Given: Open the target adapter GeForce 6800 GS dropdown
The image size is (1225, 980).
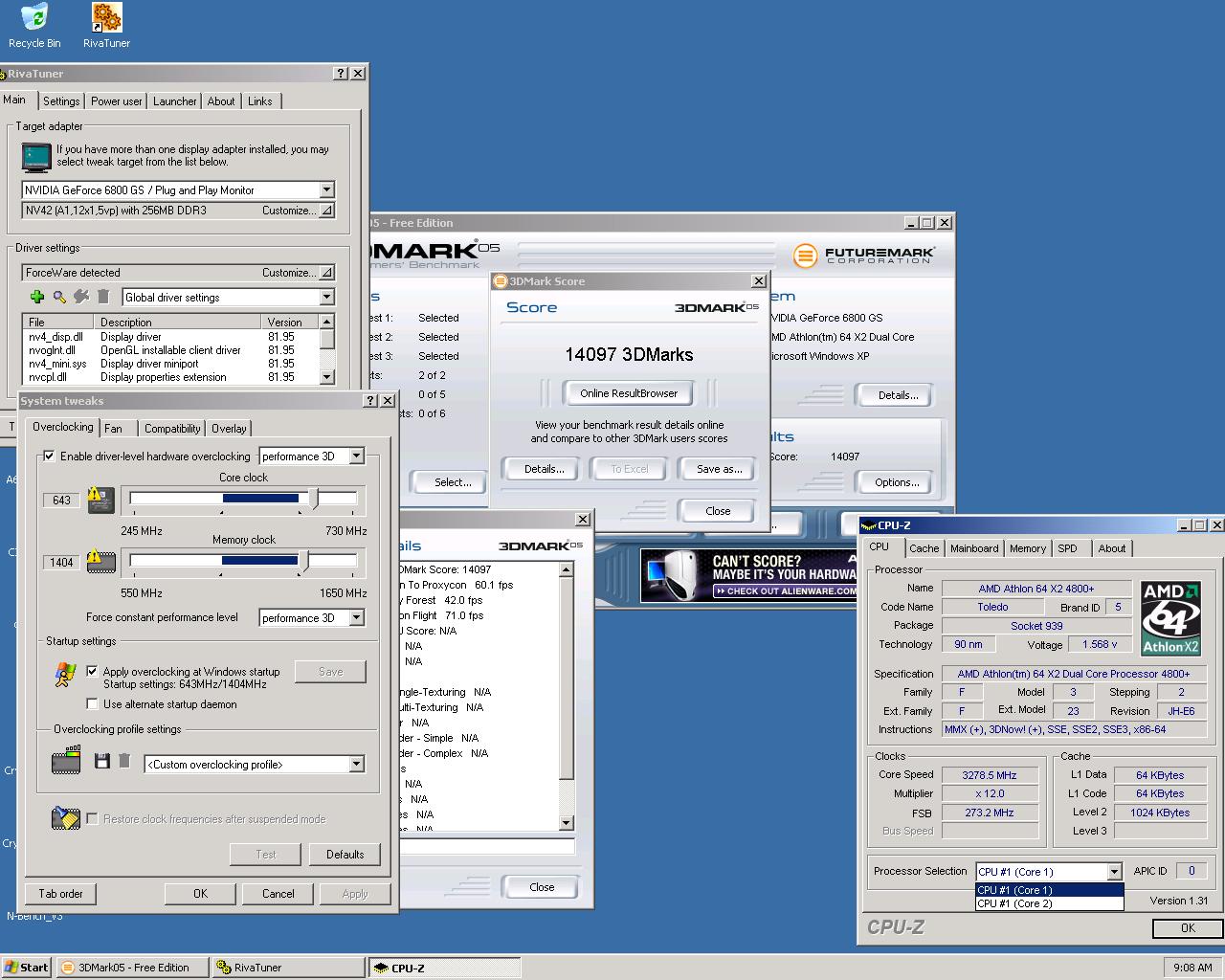Looking at the screenshot, I should [x=326, y=190].
